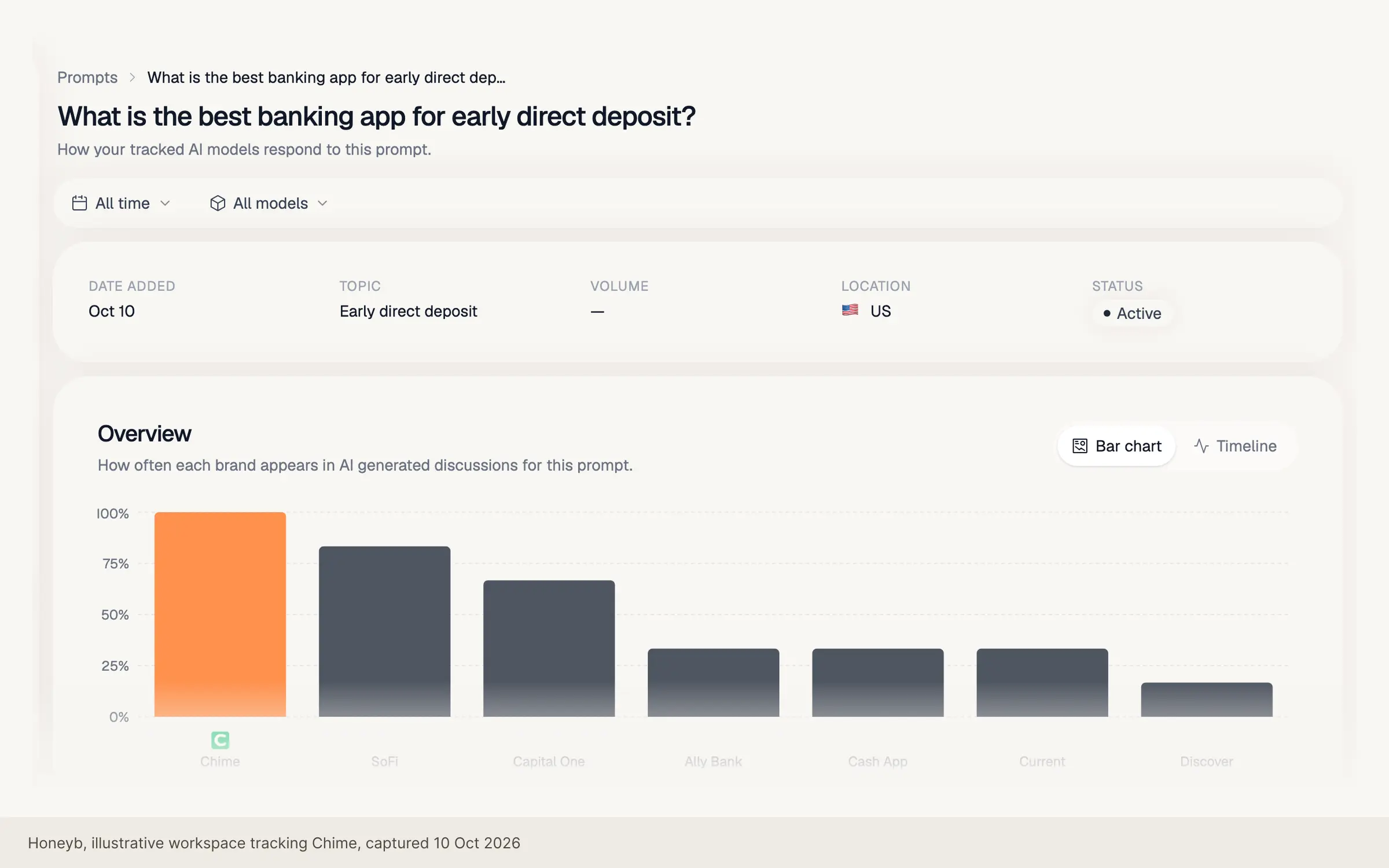Switch to the Timeline view

(1234, 446)
